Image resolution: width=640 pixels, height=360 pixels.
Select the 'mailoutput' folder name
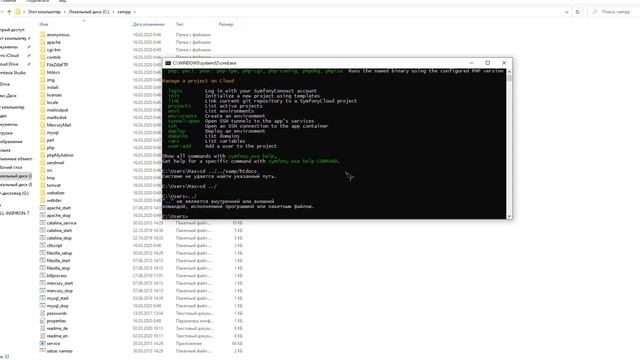coord(58,110)
